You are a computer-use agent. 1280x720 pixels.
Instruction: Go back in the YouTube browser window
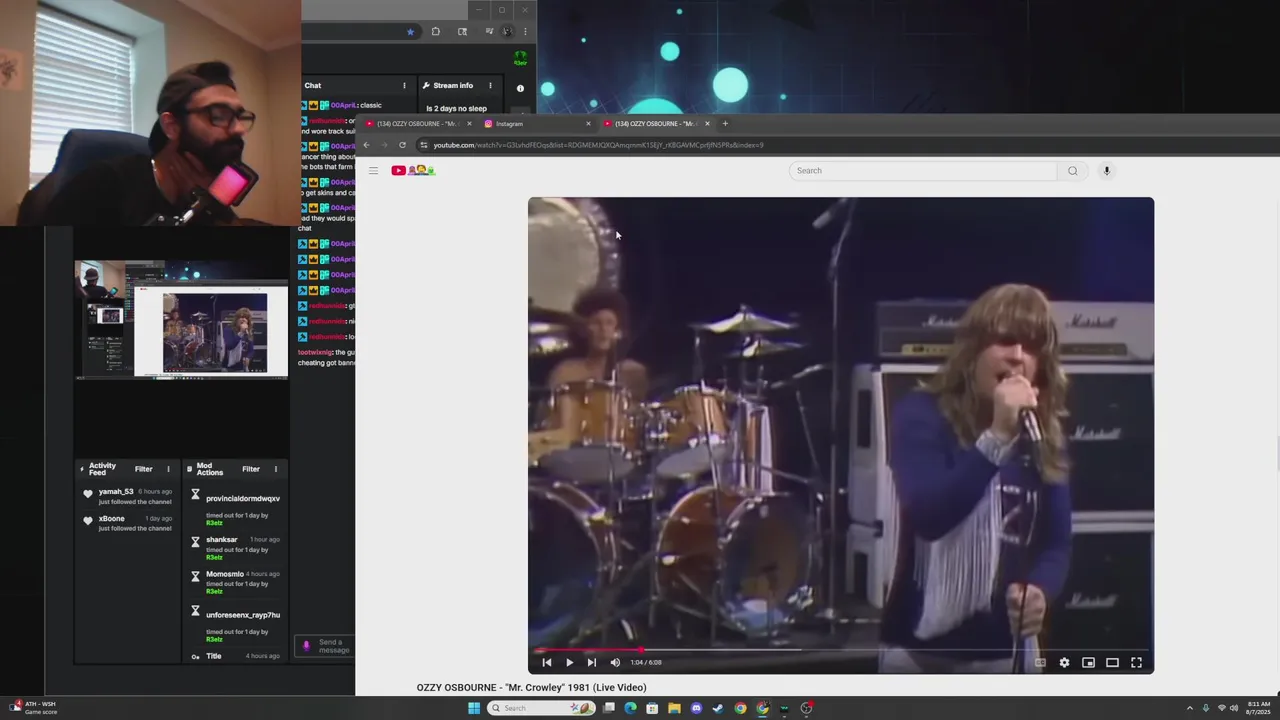(366, 145)
